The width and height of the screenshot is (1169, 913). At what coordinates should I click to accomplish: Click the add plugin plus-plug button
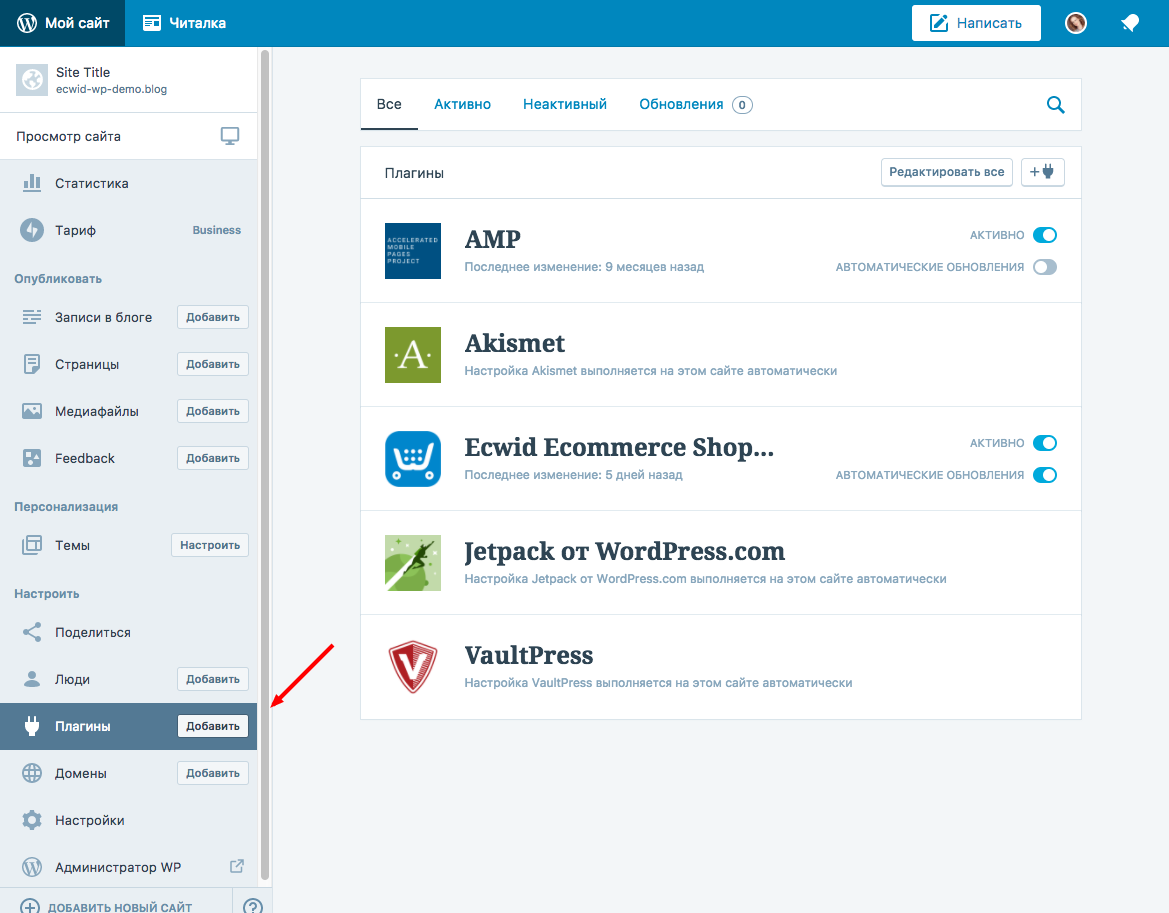(x=1042, y=172)
